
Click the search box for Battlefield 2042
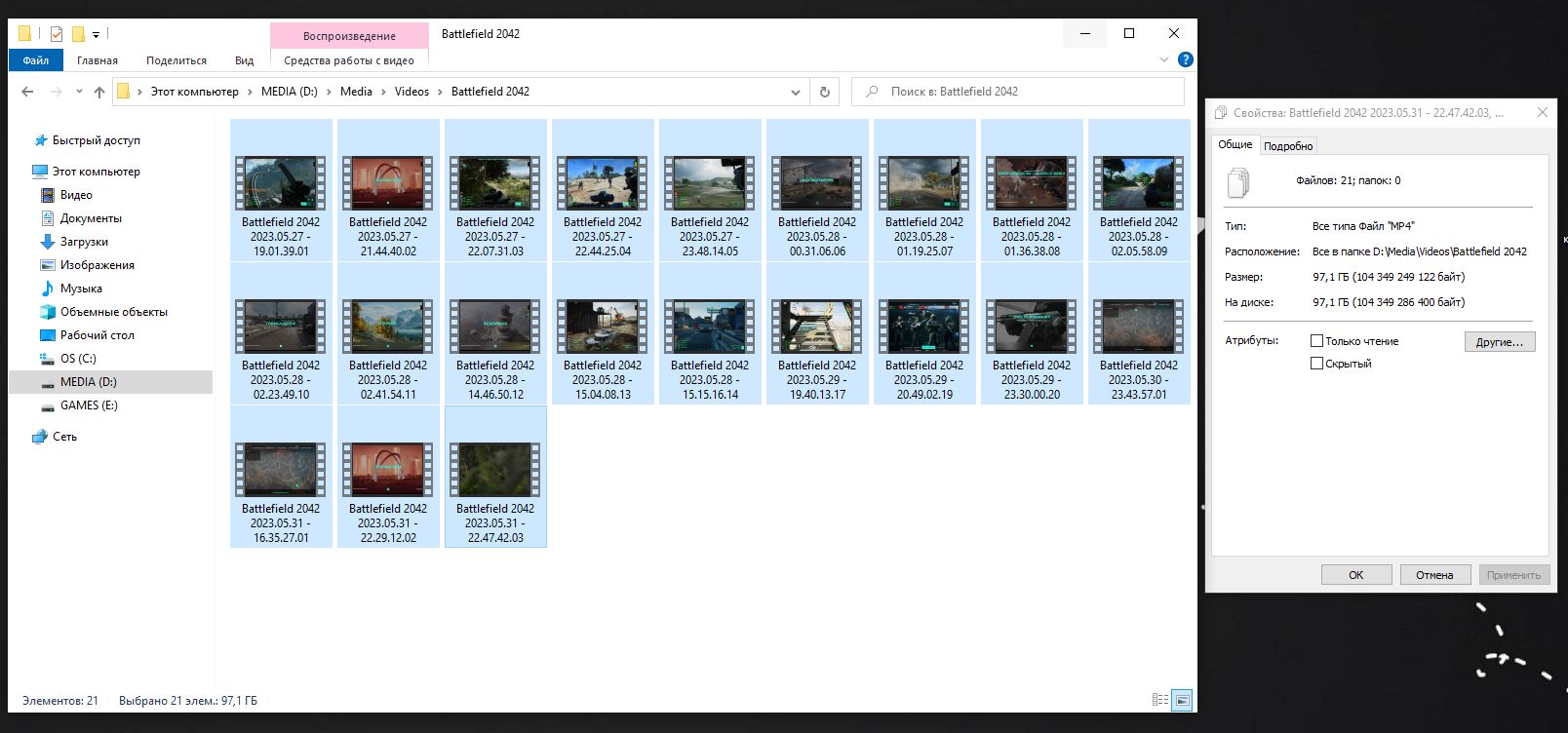1018,92
